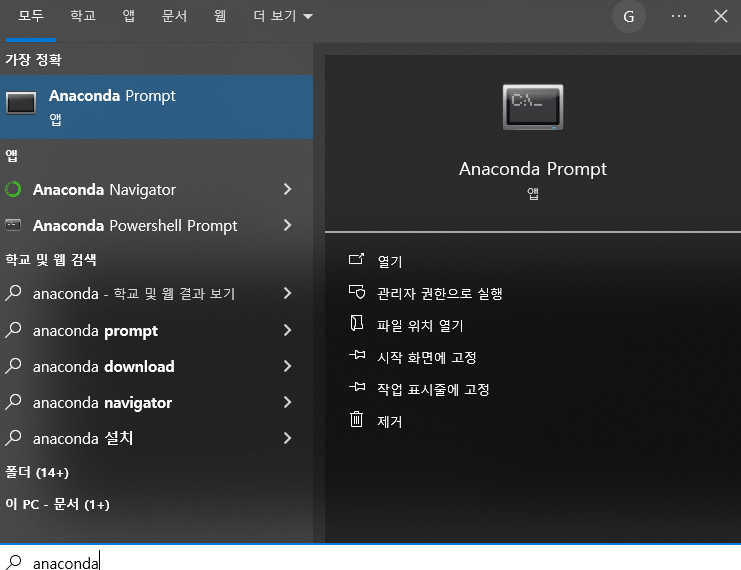
Task: Expand arrow for anaconda navigator suggestion
Action: coord(287,402)
